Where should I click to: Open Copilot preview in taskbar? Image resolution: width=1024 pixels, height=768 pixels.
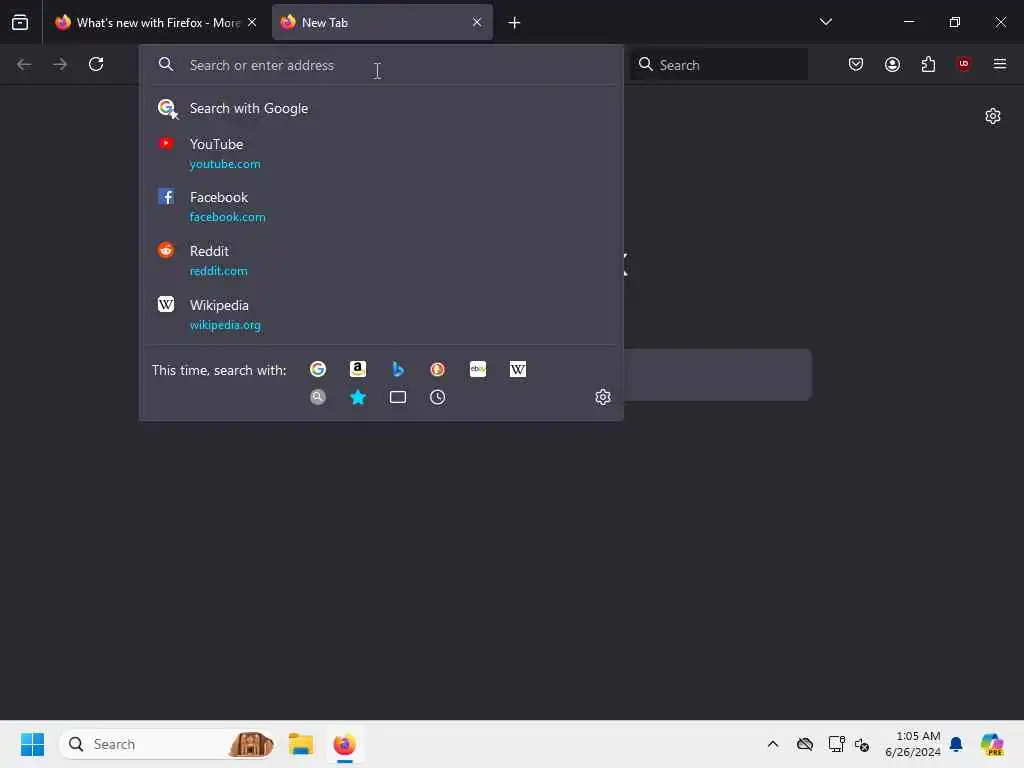[992, 744]
